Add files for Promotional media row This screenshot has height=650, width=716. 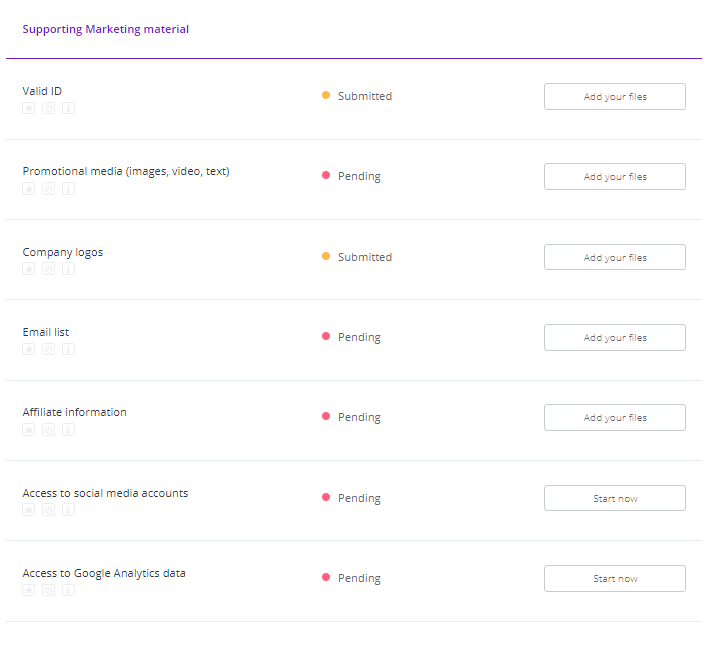click(614, 177)
